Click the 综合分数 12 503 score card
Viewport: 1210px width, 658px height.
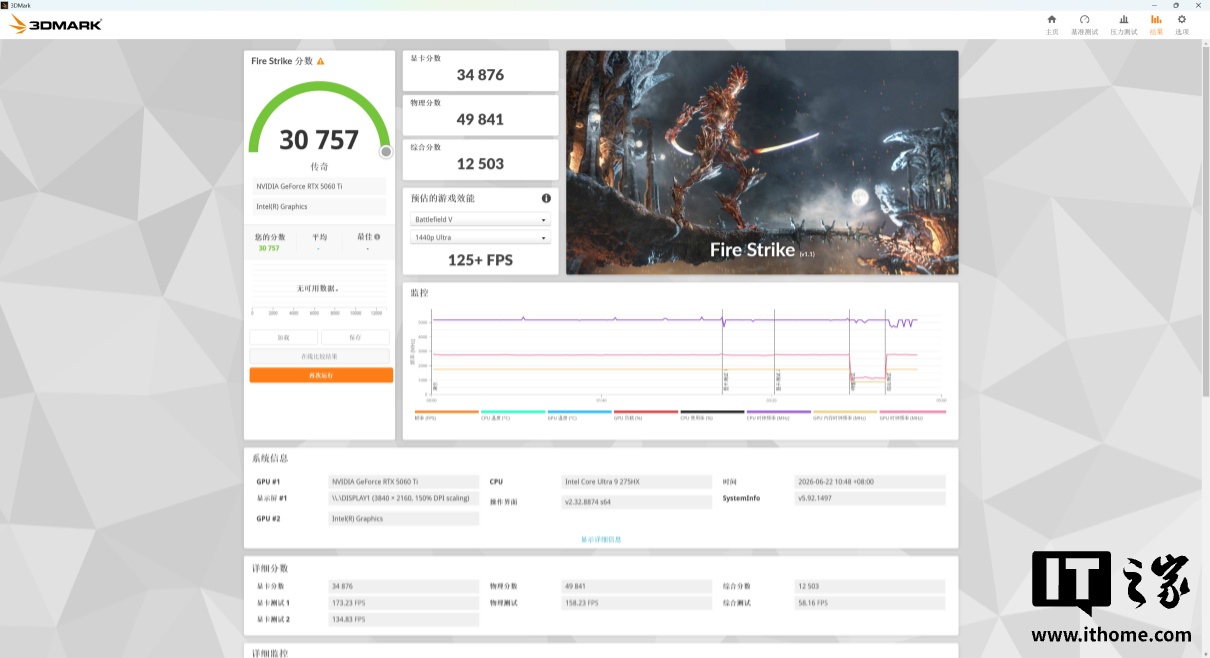(480, 159)
